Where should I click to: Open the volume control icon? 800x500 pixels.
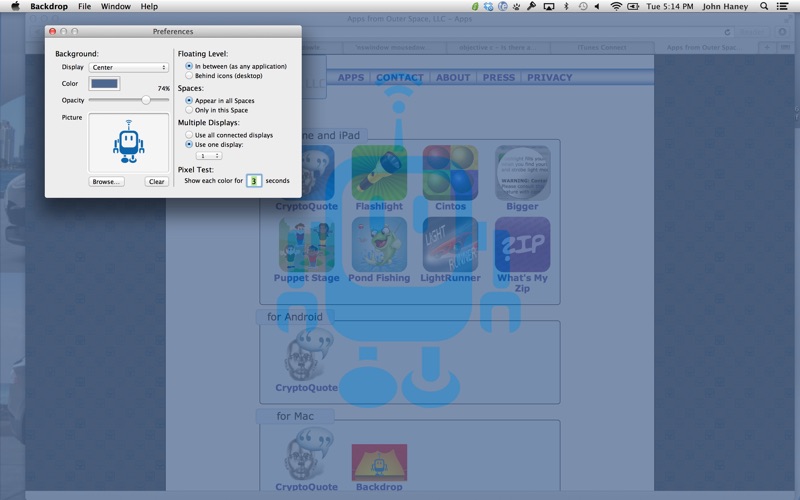(x=597, y=6)
